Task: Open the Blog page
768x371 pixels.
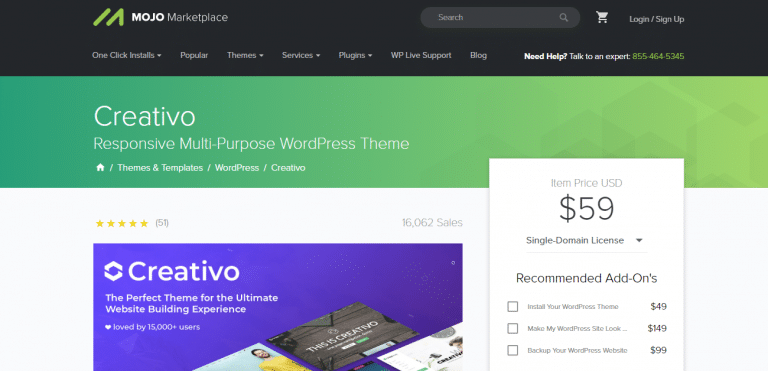Action: pyautogui.click(x=479, y=55)
